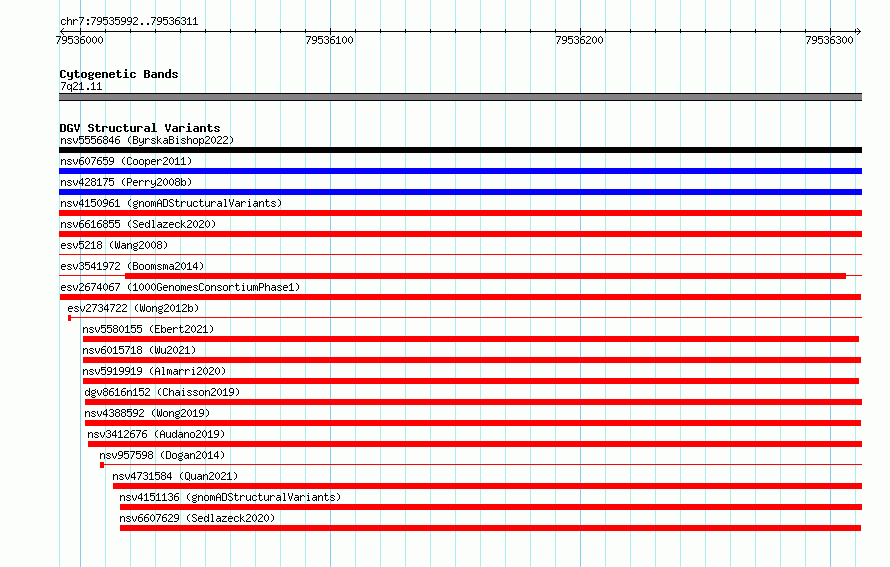This screenshot has width=890, height=567.
Task: Select nsv5919919 (Almarri2020) label
Action: pyautogui.click(x=154, y=371)
